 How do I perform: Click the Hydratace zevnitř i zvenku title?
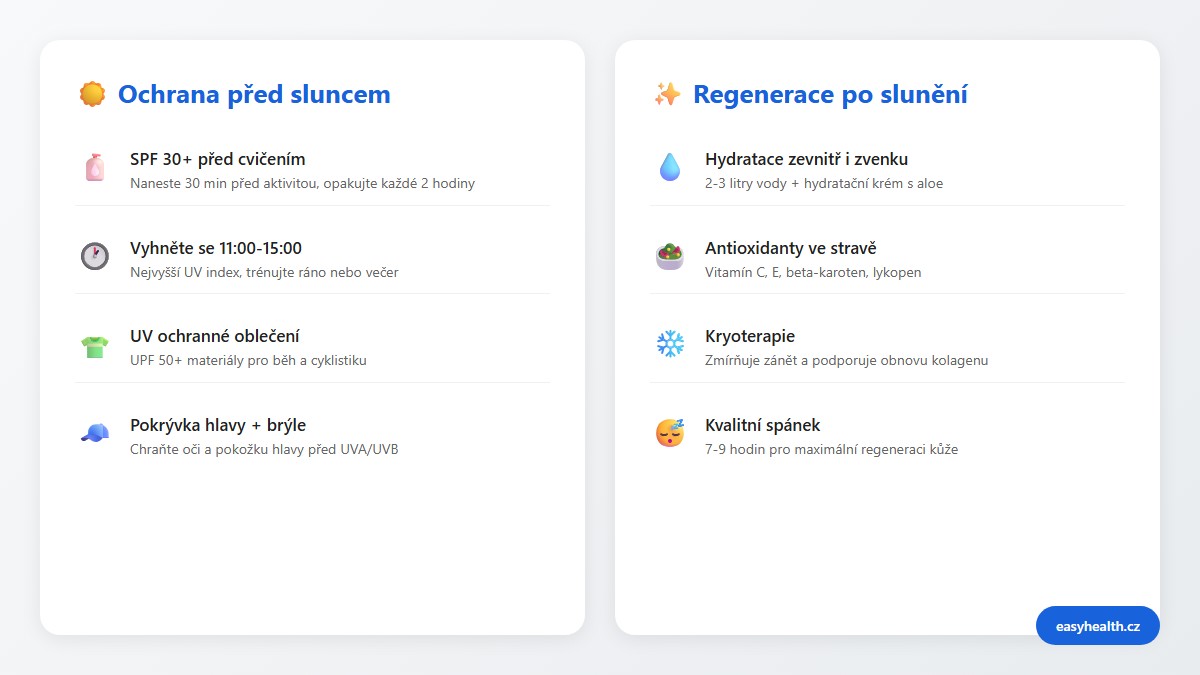[806, 159]
